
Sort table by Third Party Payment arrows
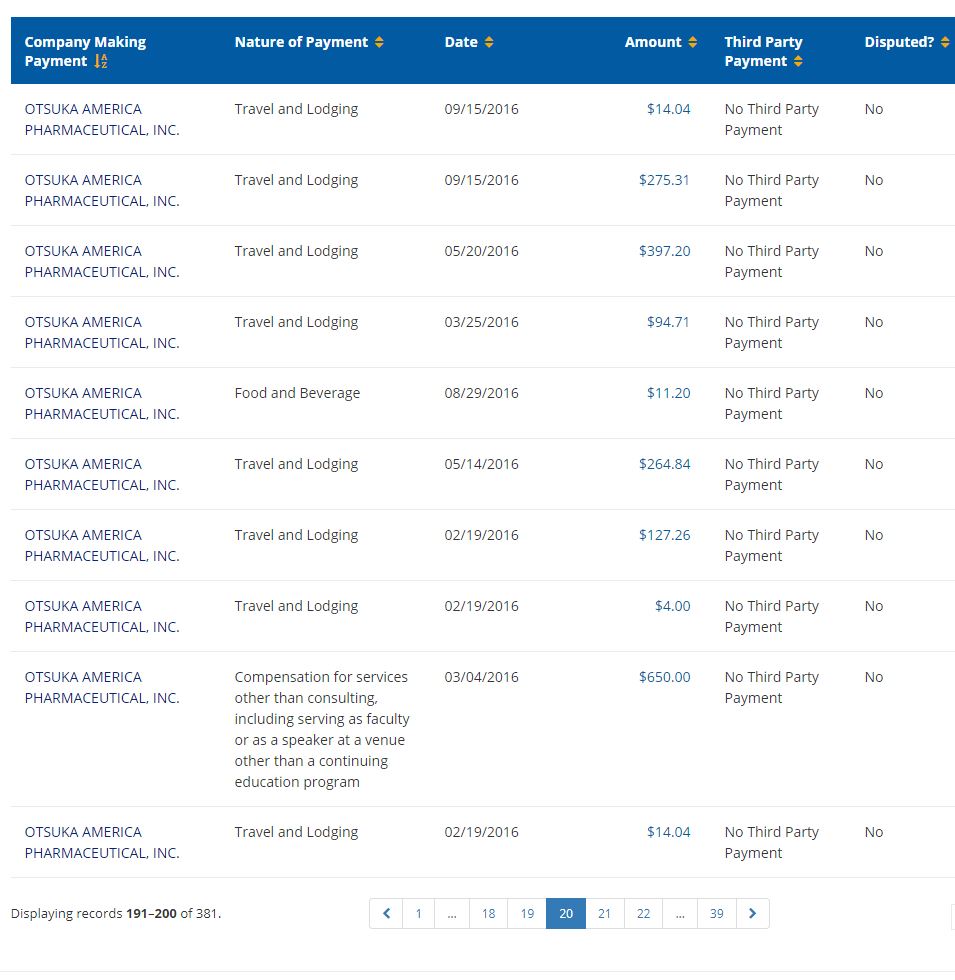click(x=798, y=61)
